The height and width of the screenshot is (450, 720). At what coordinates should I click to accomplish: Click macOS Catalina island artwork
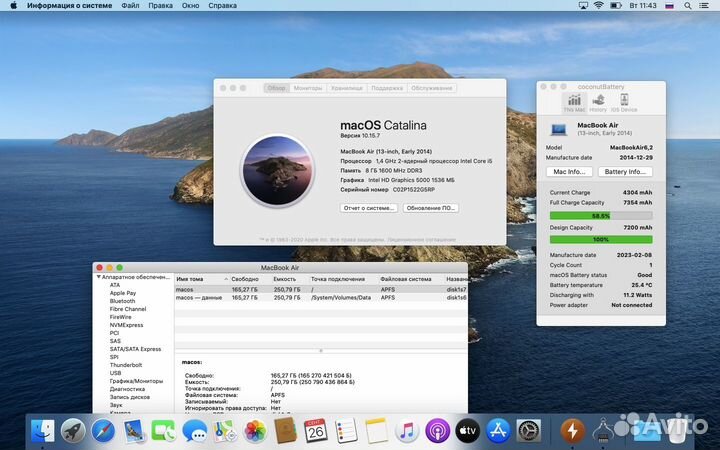click(x=277, y=170)
